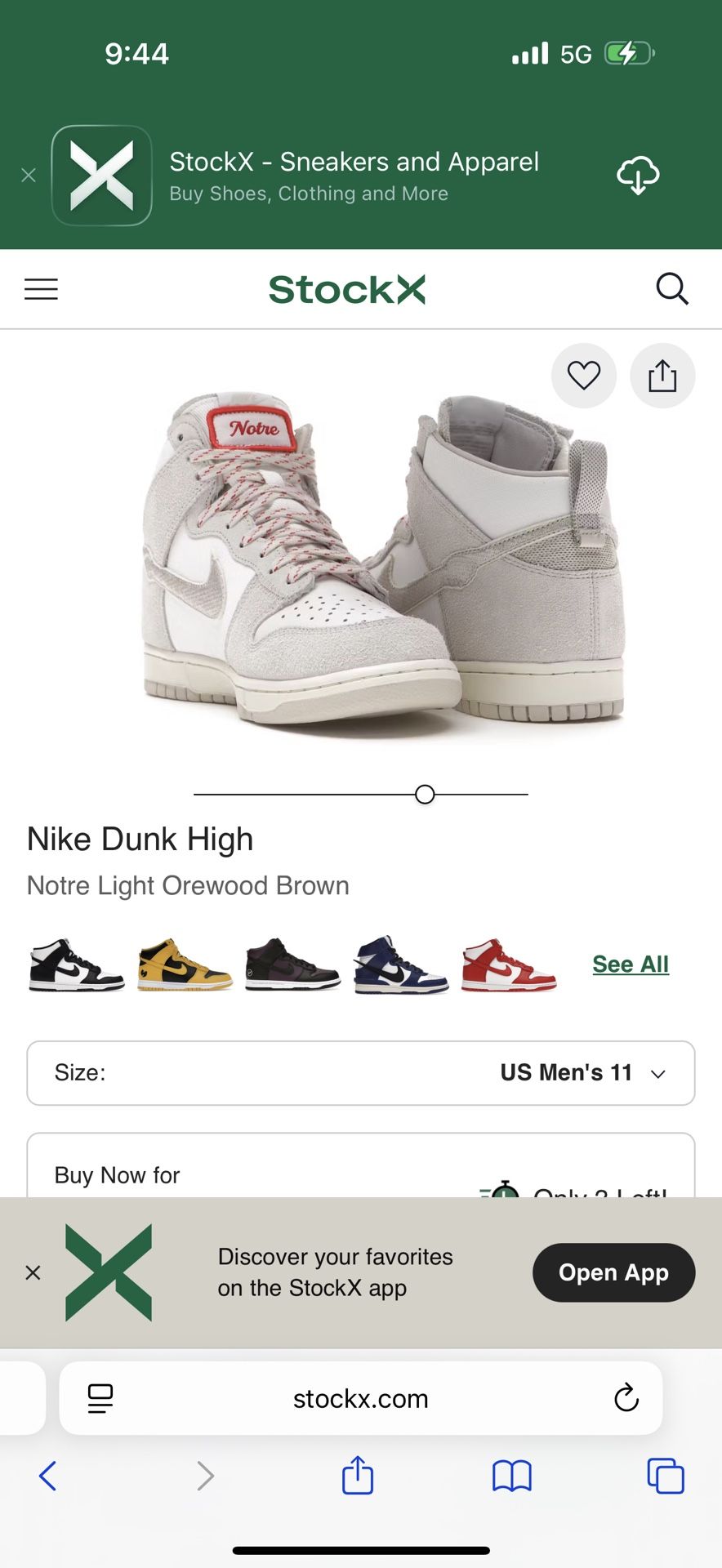This screenshot has width=722, height=1568.
Task: Tap the Open App button
Action: [613, 1272]
